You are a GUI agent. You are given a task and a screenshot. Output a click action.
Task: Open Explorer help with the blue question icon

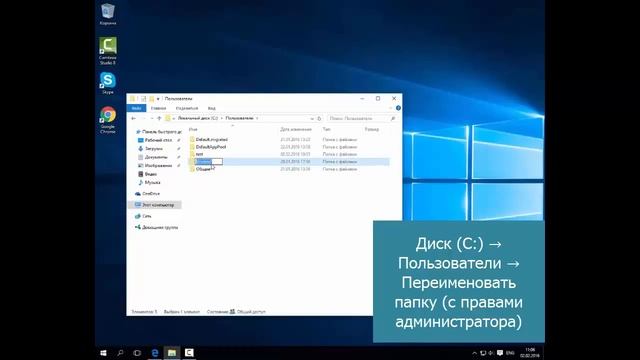[398, 108]
